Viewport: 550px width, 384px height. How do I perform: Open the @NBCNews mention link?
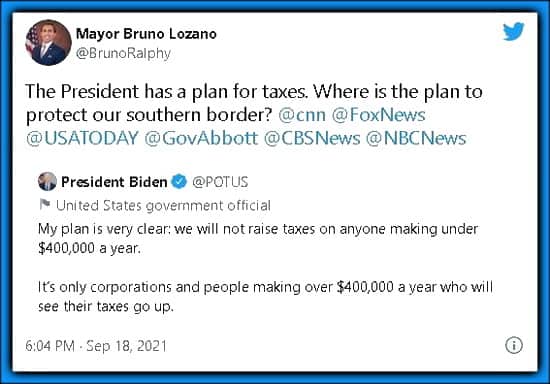[x=416, y=138]
